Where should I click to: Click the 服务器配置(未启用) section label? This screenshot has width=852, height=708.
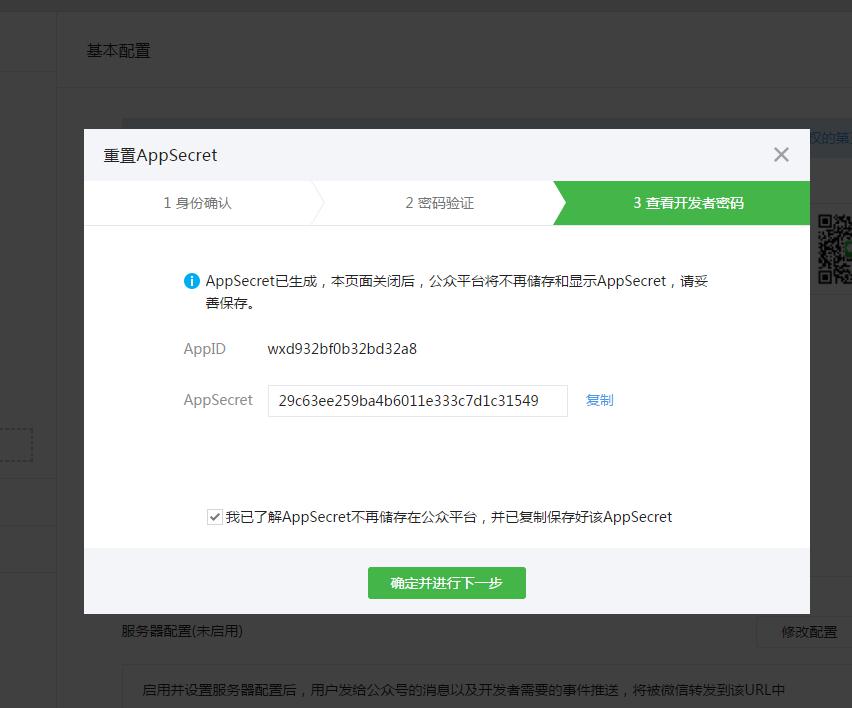182,631
